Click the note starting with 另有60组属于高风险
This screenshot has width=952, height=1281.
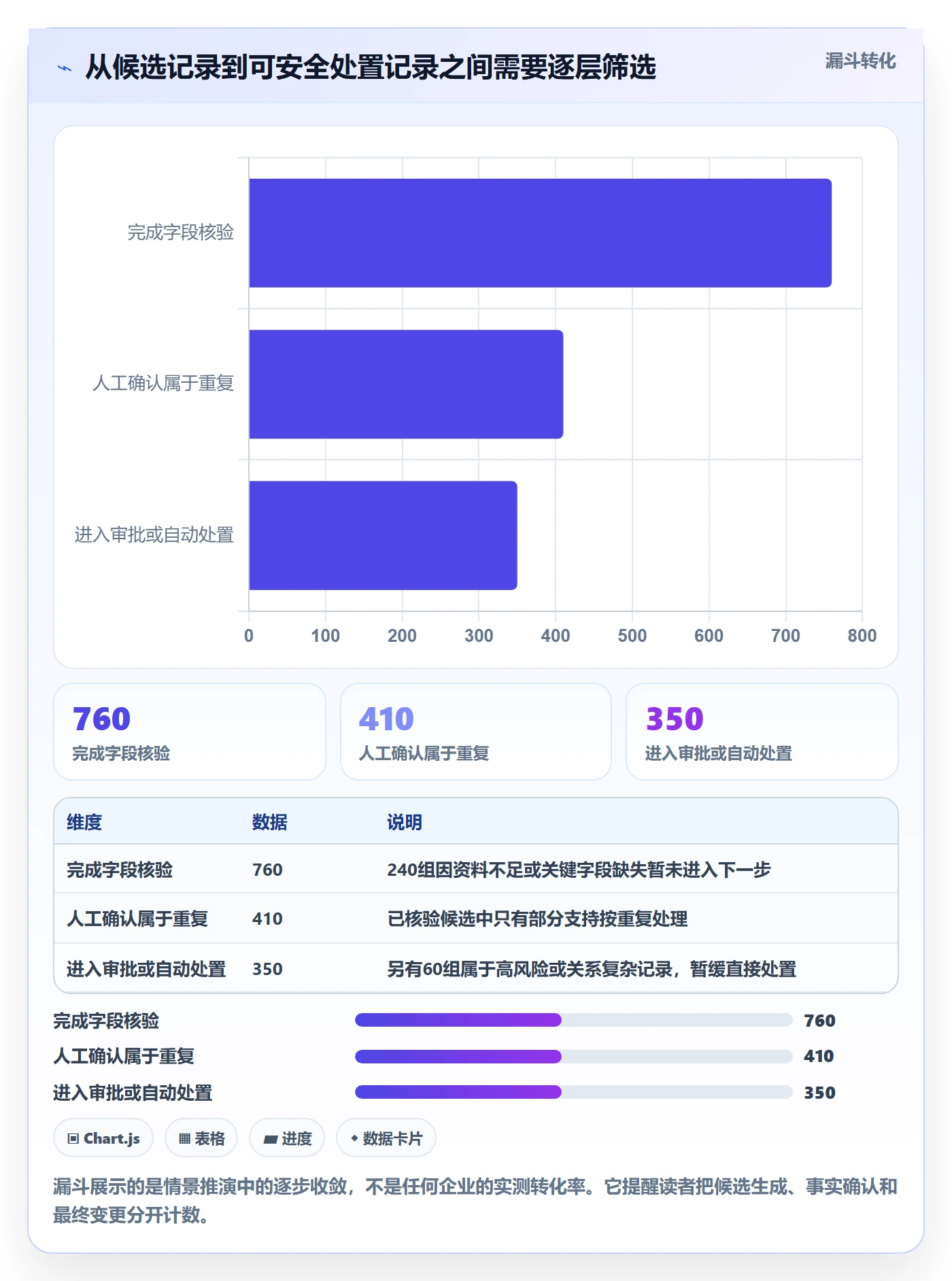592,969
